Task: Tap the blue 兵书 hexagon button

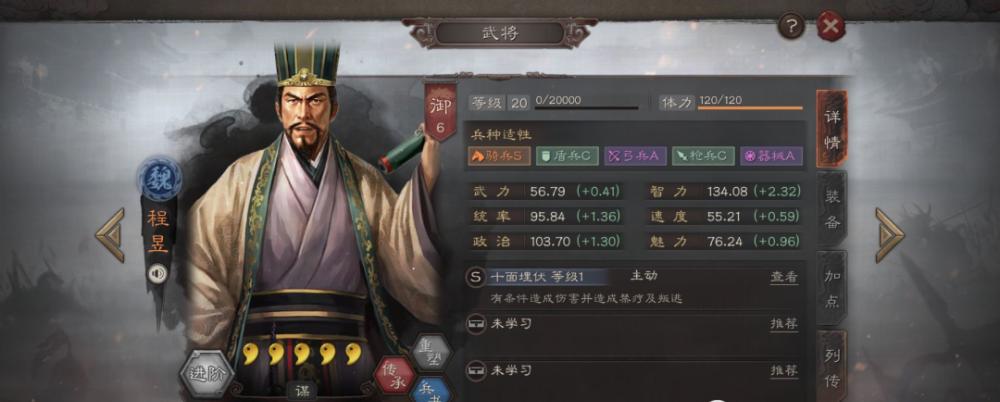Action: 432,391
